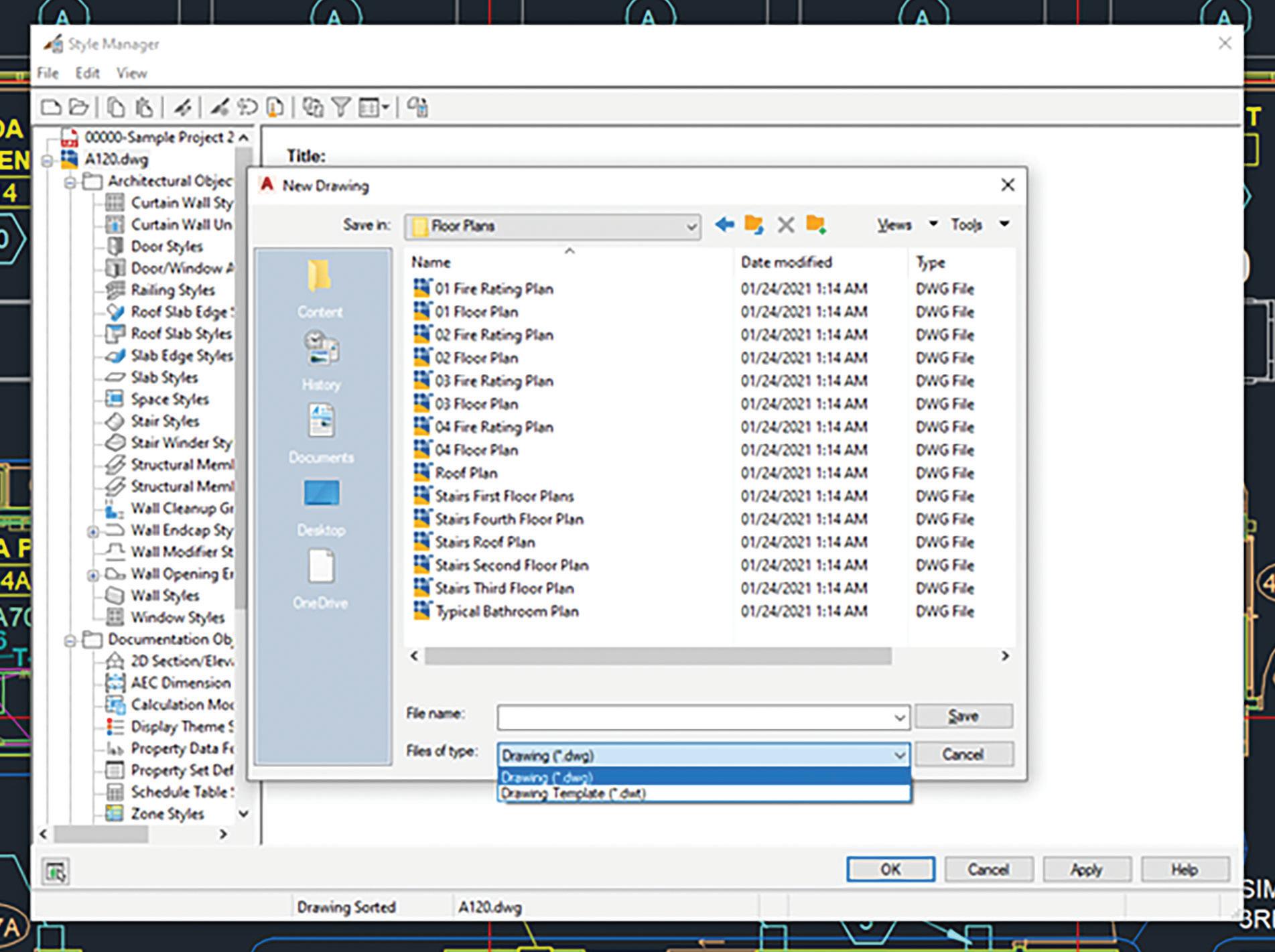The image size is (1275, 952).
Task: Click the horizontal scrollbar of file list
Action: pos(658,656)
